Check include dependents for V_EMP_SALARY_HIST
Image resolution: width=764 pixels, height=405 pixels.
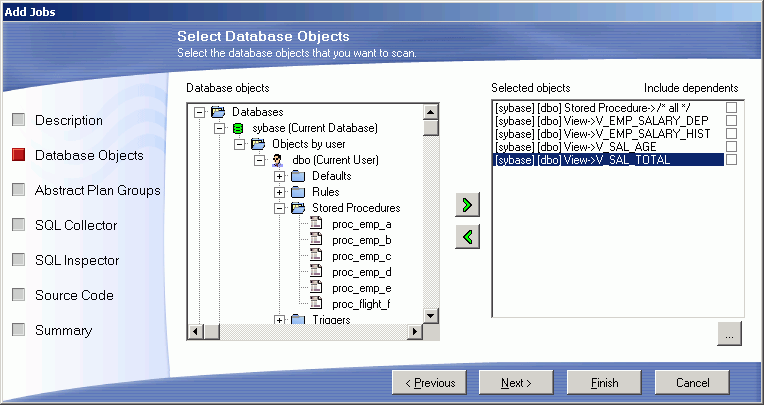click(731, 134)
